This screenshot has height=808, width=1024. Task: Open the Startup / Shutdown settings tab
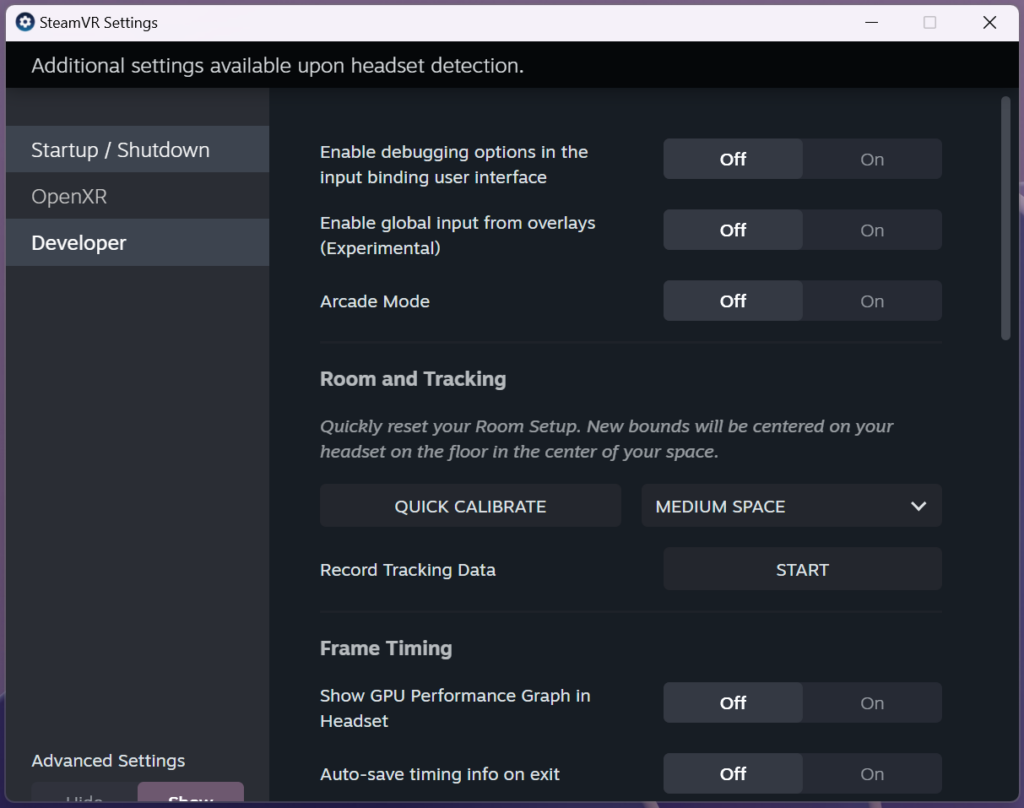[137, 150]
